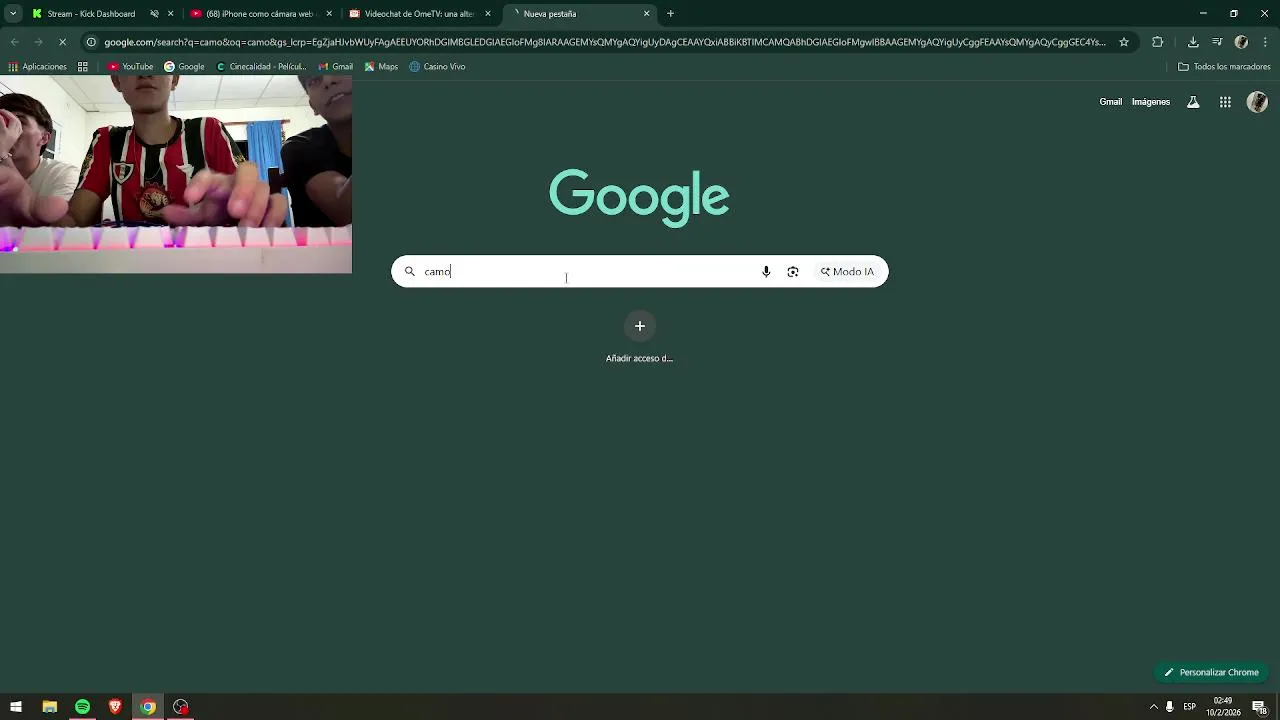Viewport: 1280px width, 720px height.
Task: Search by image with the lens icon
Action: click(793, 272)
